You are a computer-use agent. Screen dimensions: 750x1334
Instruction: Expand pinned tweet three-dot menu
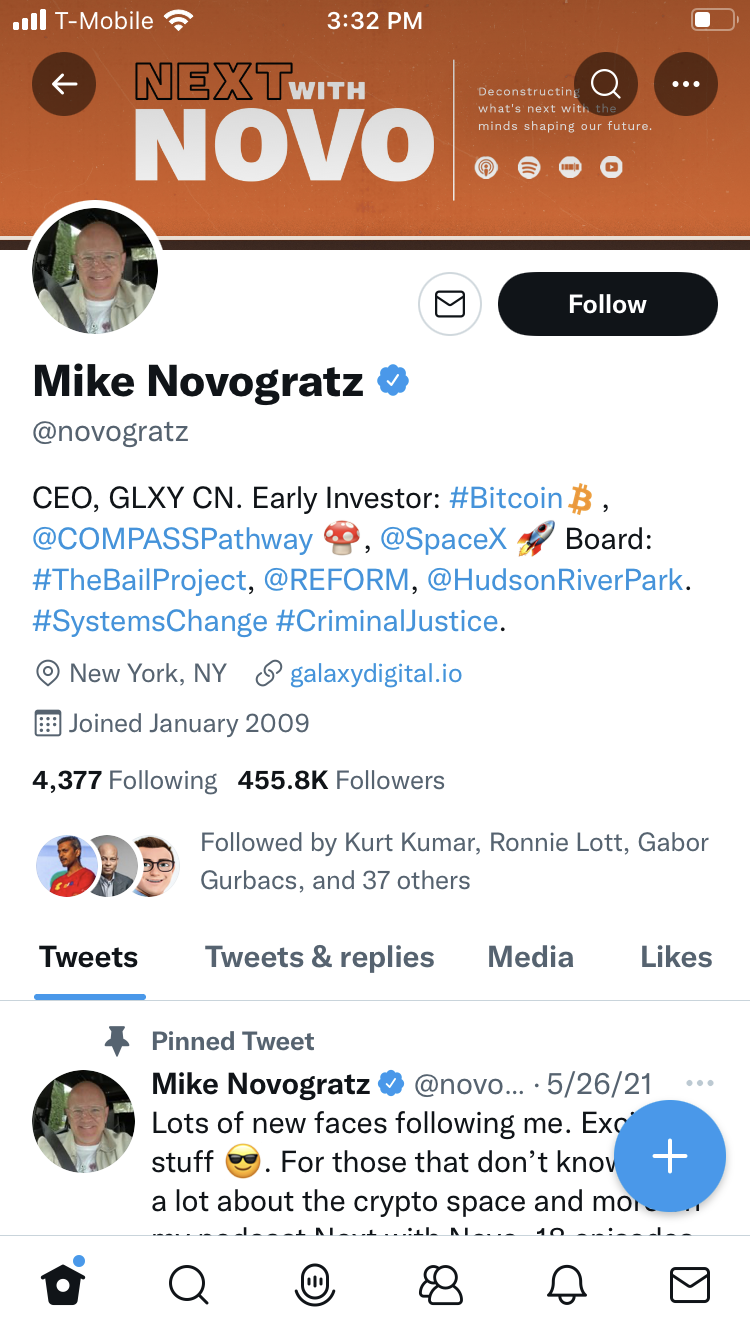click(700, 1083)
